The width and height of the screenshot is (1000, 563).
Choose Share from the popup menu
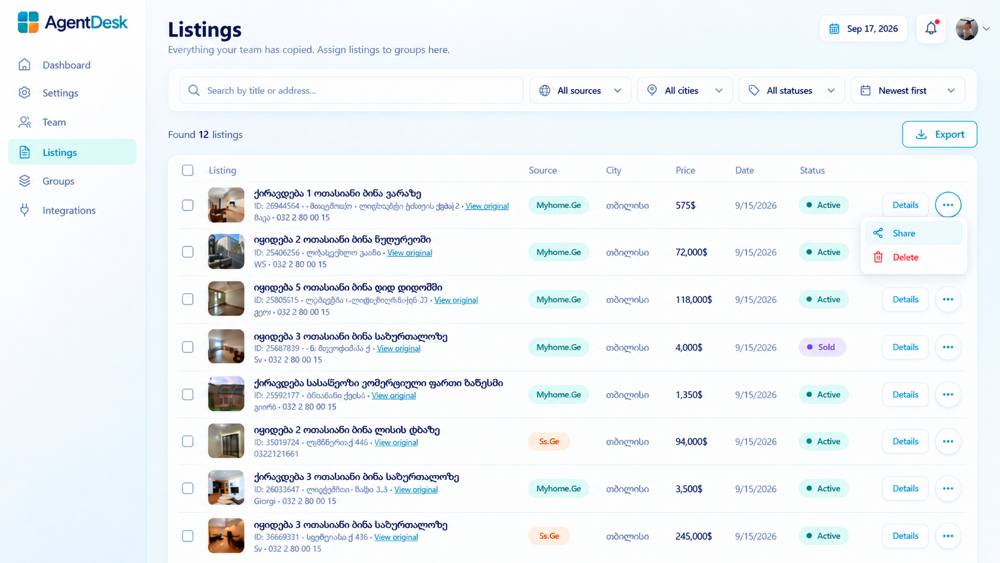coord(913,233)
